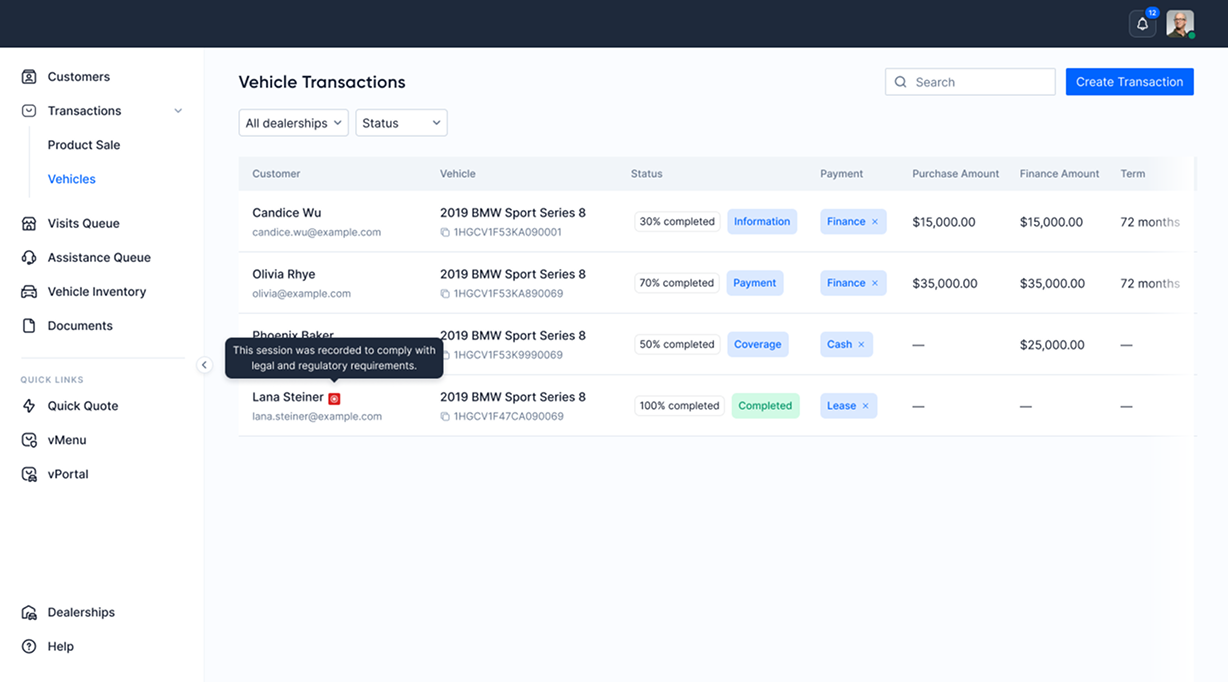Click the Help question mark icon
The image size is (1228, 682).
pos(29,647)
